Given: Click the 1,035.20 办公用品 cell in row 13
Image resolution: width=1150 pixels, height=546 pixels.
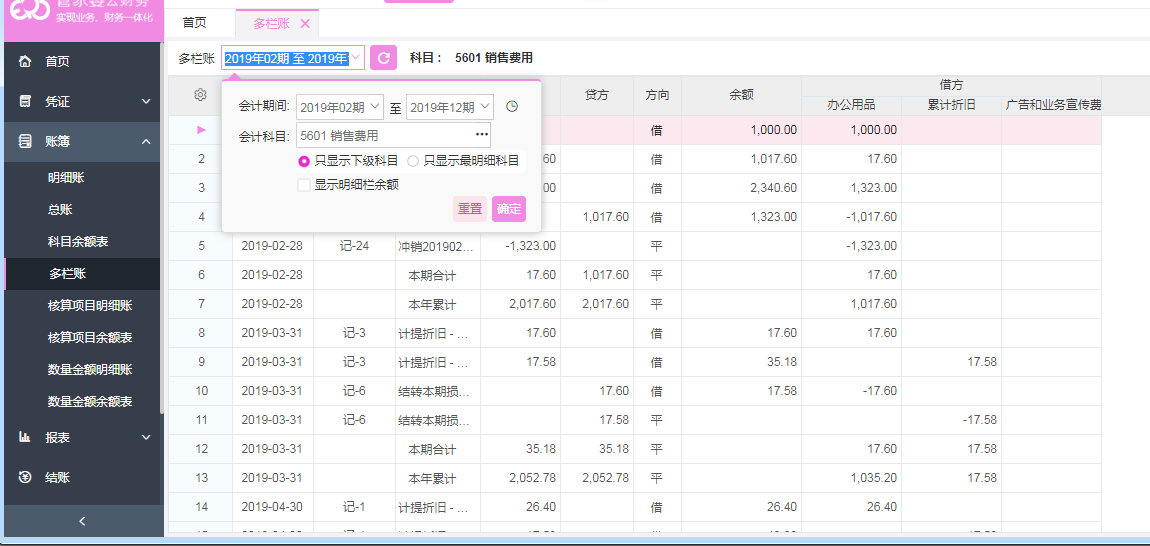Looking at the screenshot, I should tap(851, 478).
